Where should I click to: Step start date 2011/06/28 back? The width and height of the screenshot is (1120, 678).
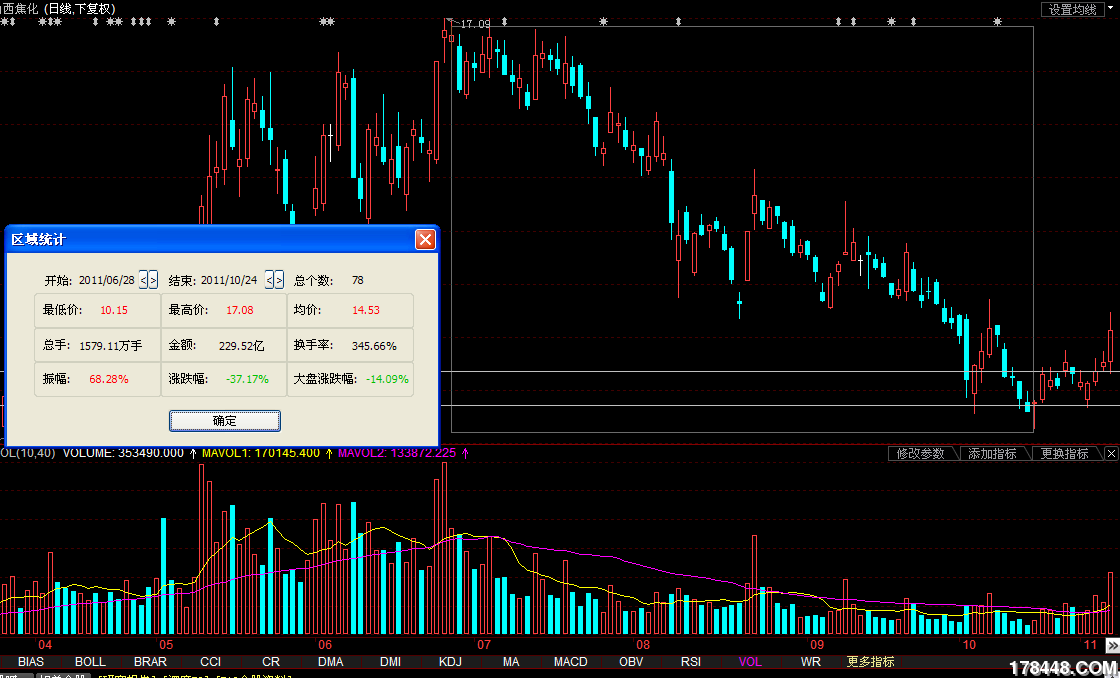[144, 281]
